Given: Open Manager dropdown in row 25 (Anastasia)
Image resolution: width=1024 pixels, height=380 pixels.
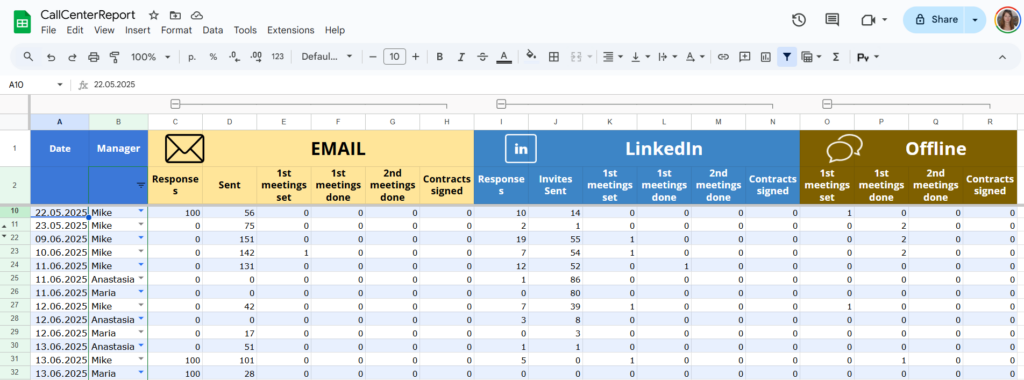Looking at the screenshot, I should [x=140, y=279].
